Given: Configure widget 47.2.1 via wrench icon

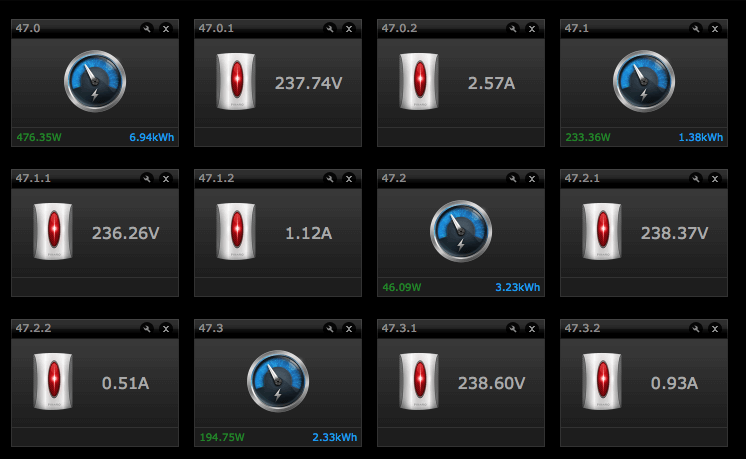Looking at the screenshot, I should point(696,179).
